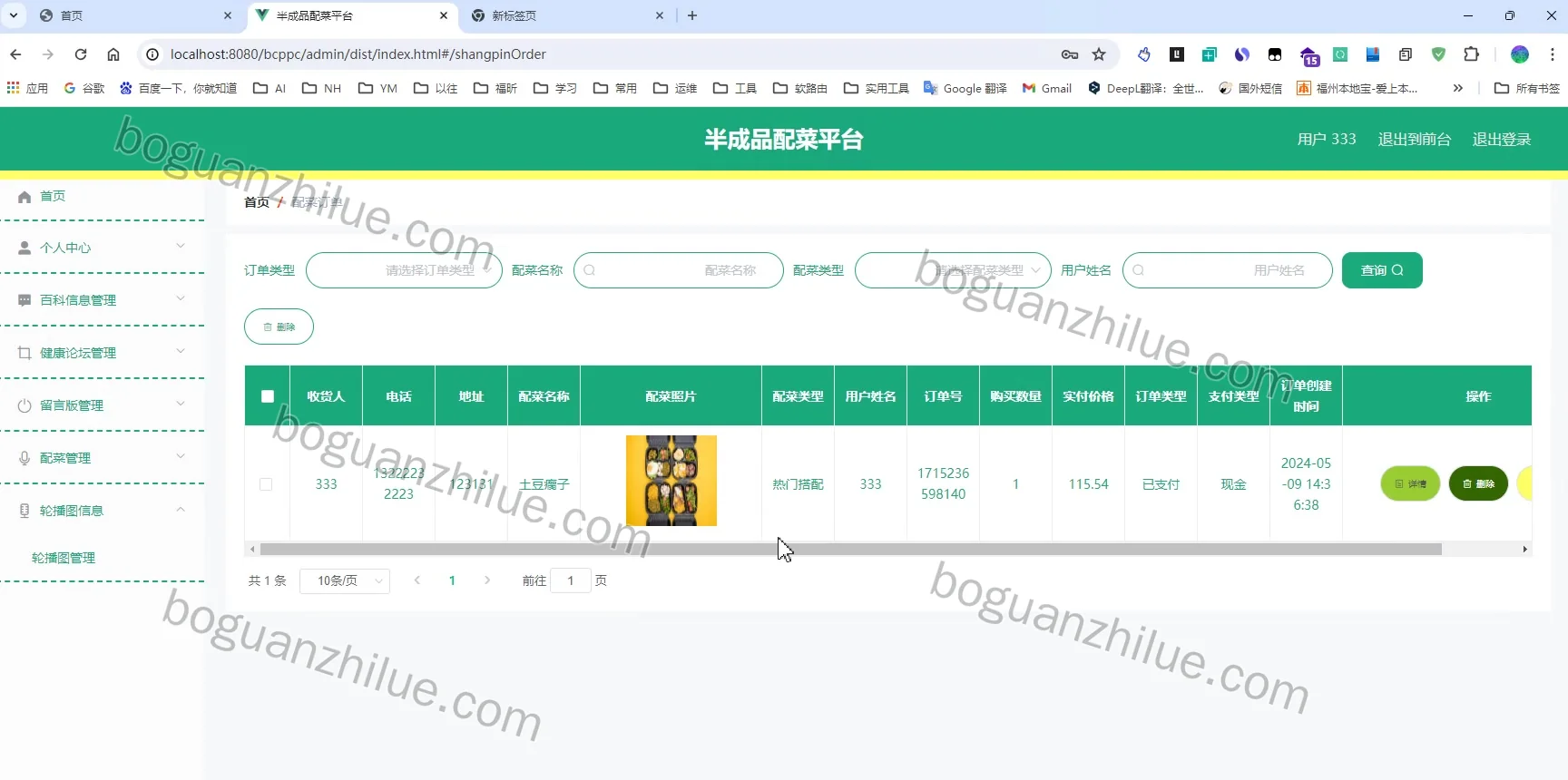The height and width of the screenshot is (780, 1568).
Task: Open the saved passwords key icon
Action: 1070,54
